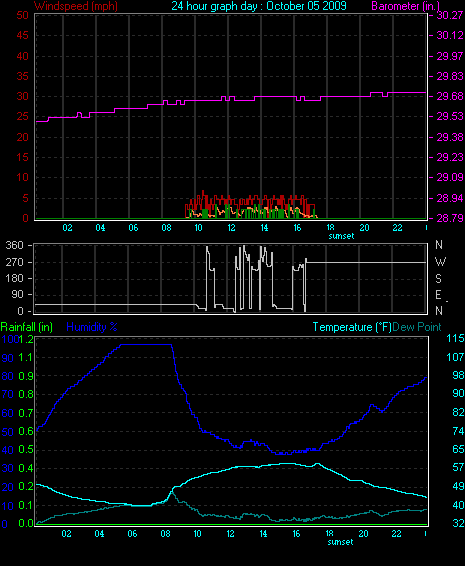Click the 100 humidity scale value
465x566 pixels.
(9, 339)
